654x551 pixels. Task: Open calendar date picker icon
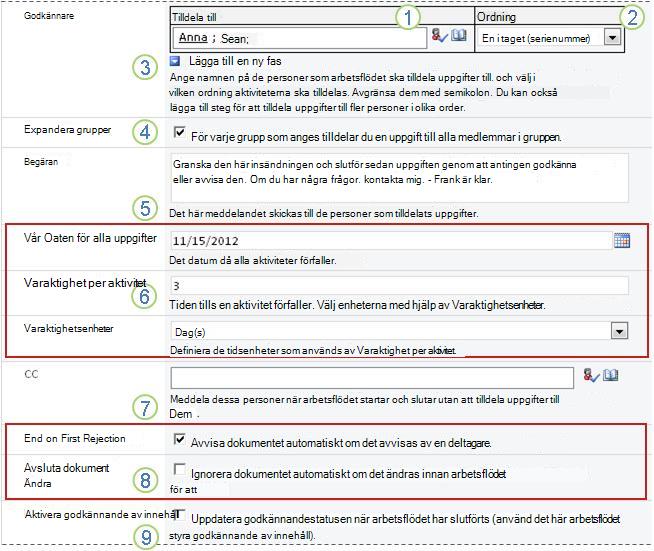coord(622,240)
